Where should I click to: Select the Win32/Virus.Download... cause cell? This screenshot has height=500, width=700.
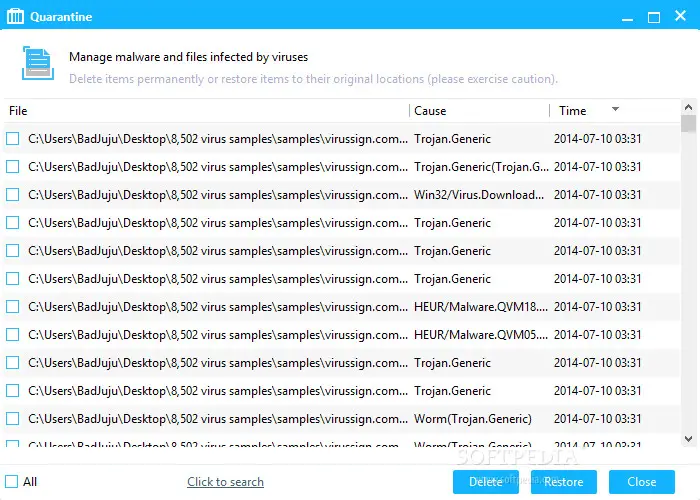(479, 195)
